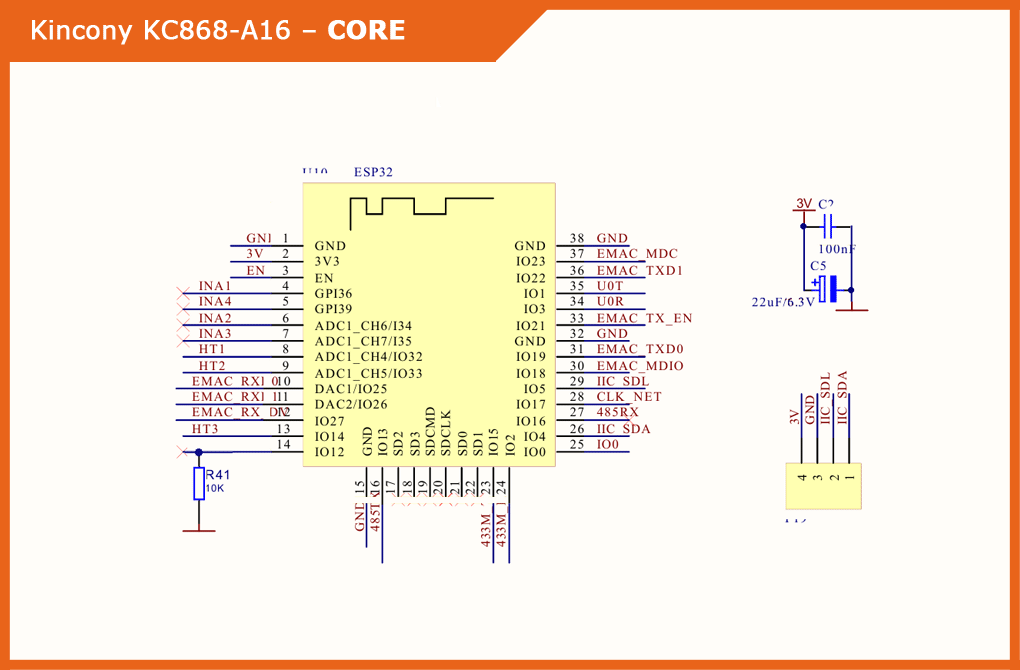Click the EMAC_TX_EN net label
The image size is (1020, 670).
644,318
